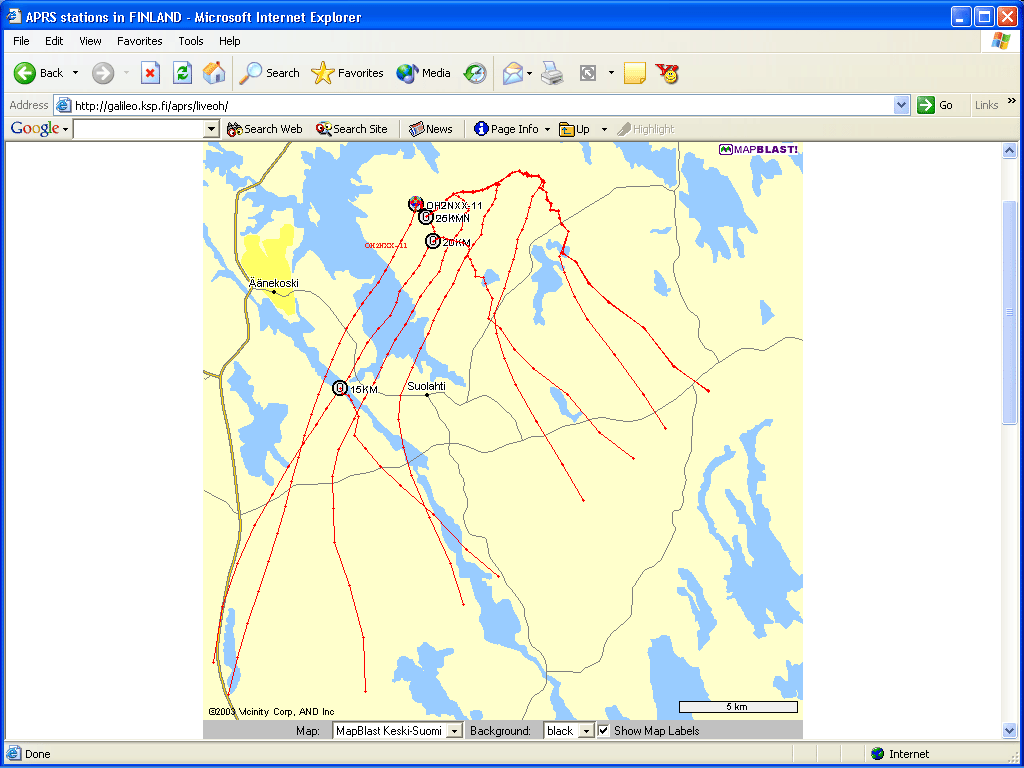
Task: Click the Internet zone globe in status bar
Action: click(x=878, y=754)
